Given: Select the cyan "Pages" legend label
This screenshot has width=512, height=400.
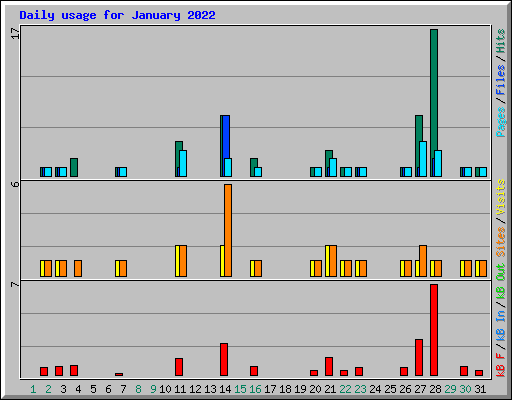Looking at the screenshot, I should click(500, 122).
